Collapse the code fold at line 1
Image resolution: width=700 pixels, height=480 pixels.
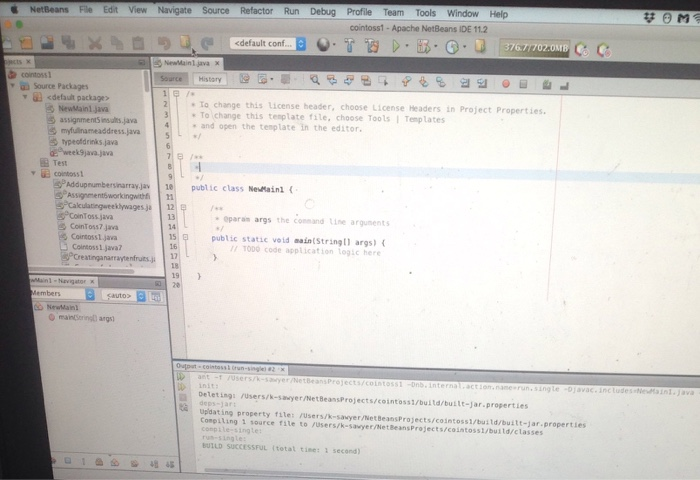176,93
